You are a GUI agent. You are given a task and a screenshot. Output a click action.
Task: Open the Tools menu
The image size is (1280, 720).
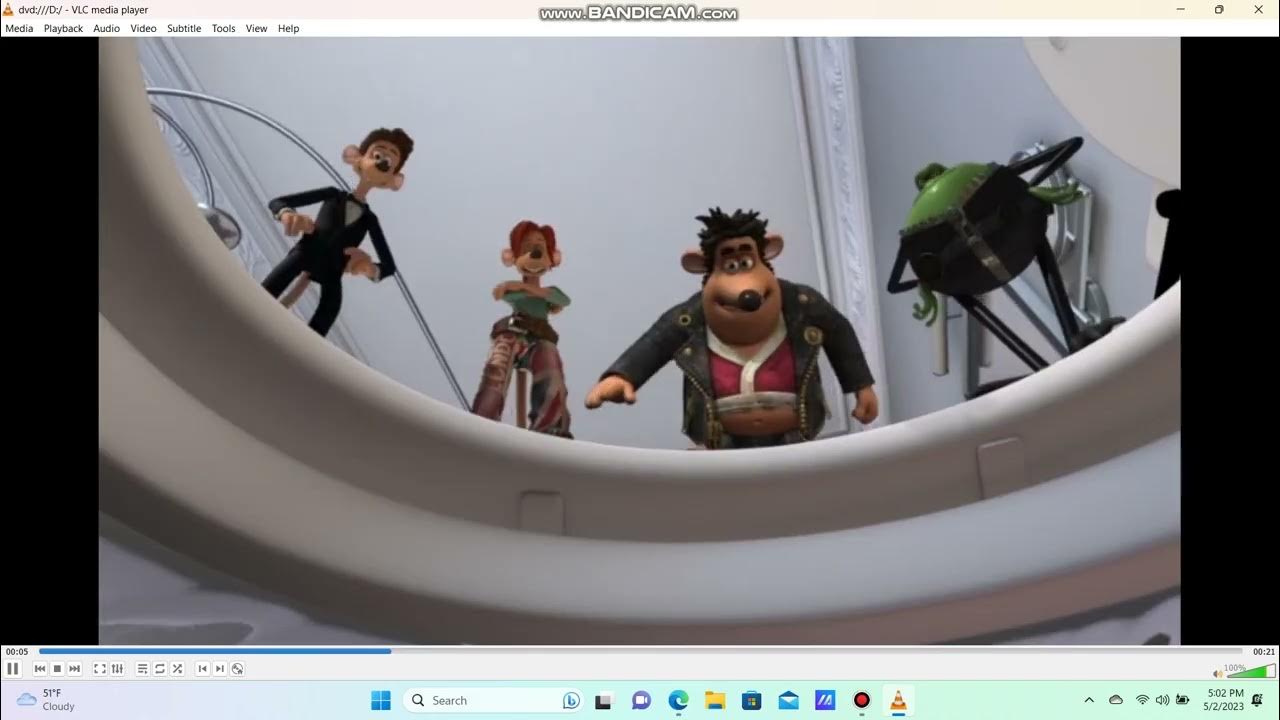point(224,28)
